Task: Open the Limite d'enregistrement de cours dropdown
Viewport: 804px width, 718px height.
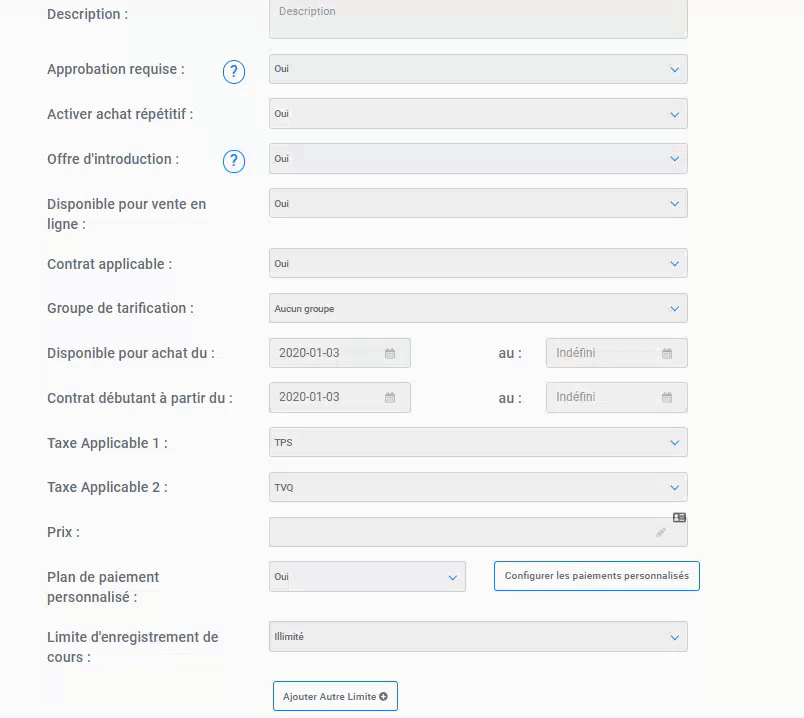Action: tap(478, 636)
